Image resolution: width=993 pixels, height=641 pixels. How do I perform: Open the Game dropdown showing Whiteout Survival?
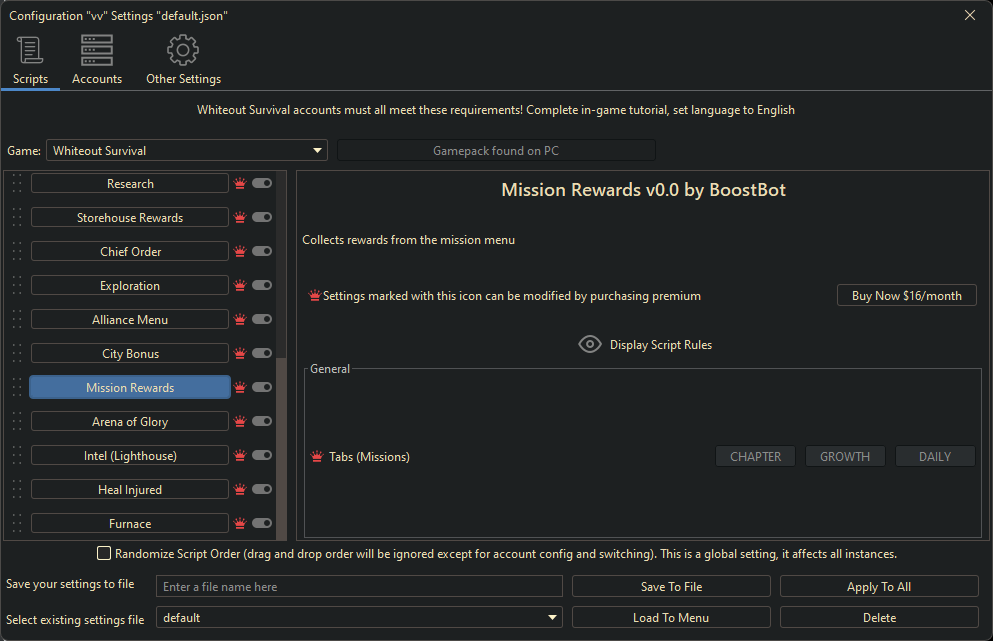[187, 150]
